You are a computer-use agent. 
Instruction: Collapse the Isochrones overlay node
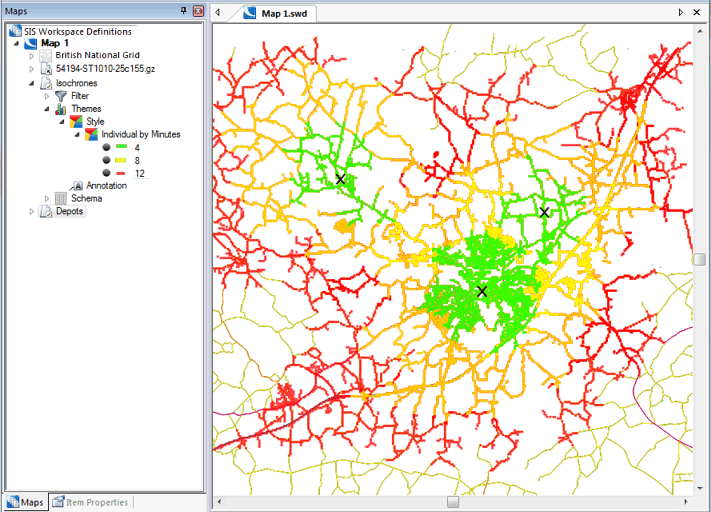click(x=32, y=83)
